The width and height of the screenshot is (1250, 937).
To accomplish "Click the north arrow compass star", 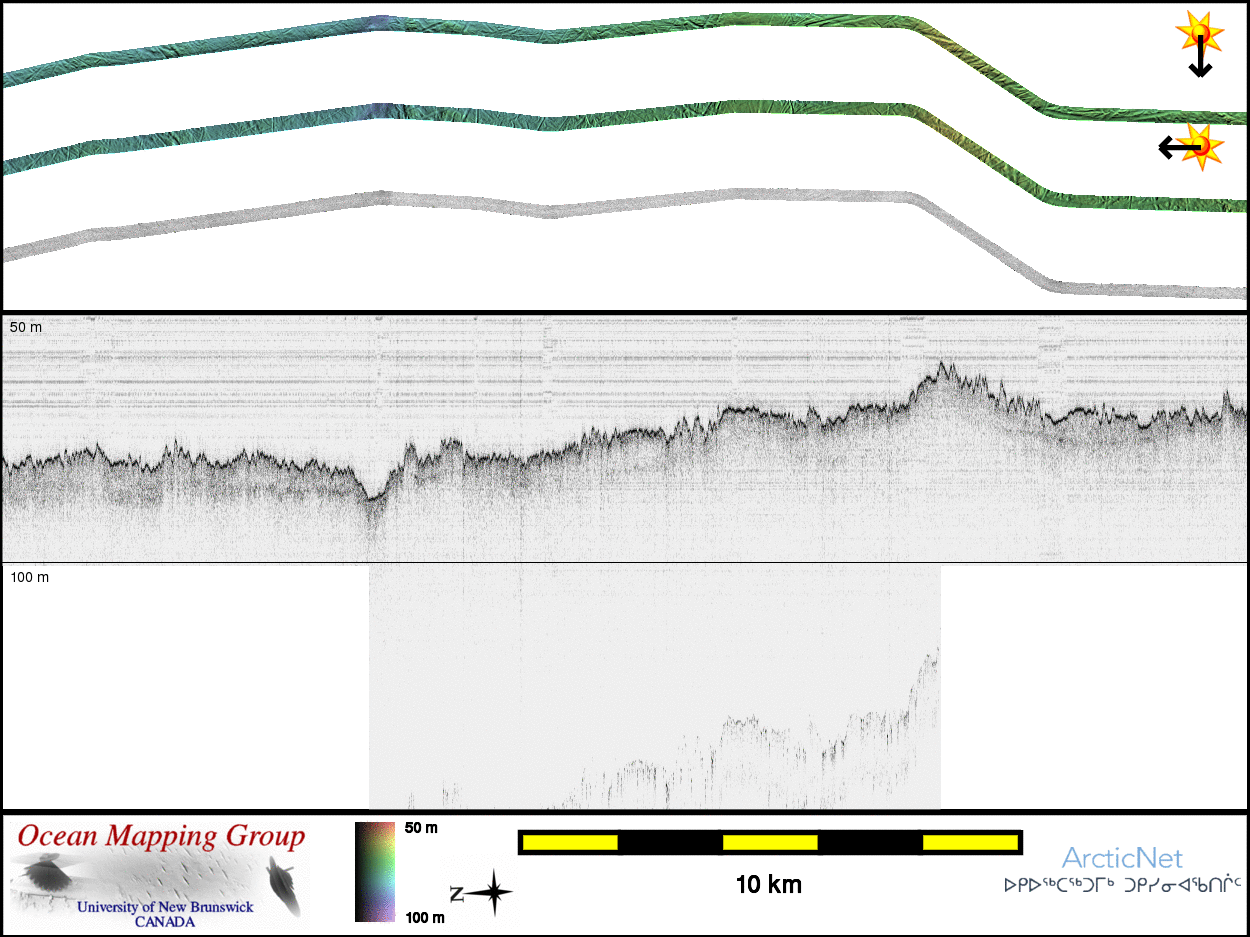I will (495, 893).
